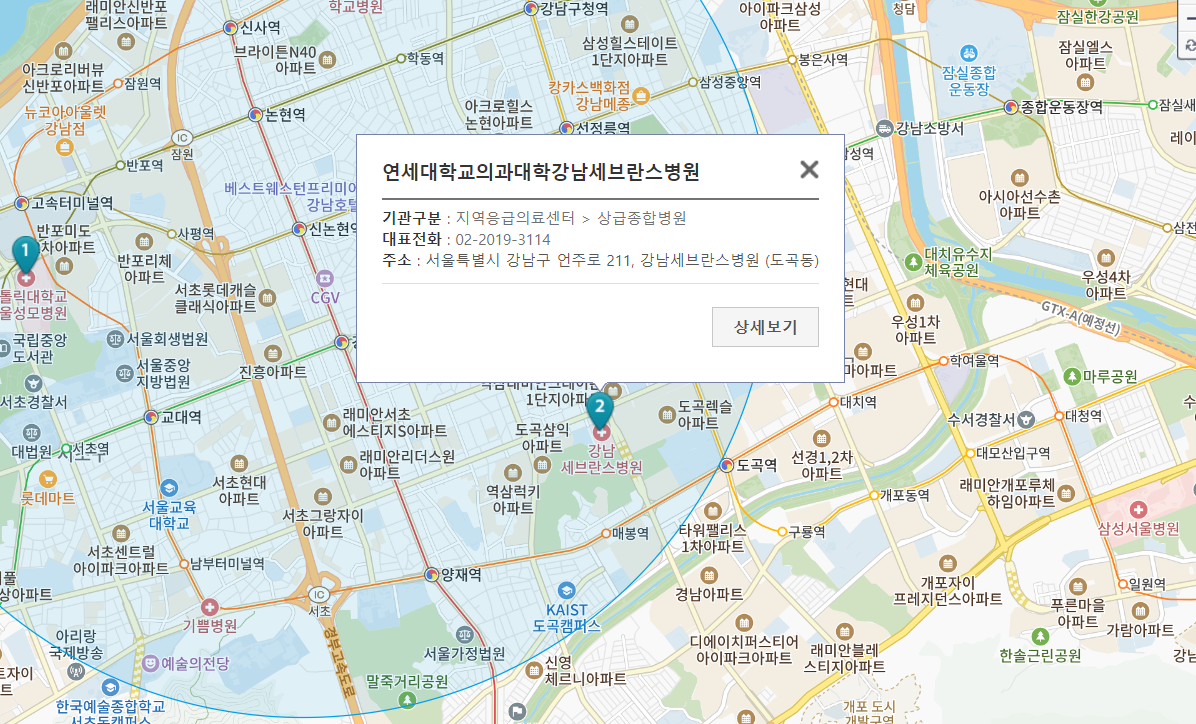The height and width of the screenshot is (724, 1196).
Task: Click the 서울교육대학교 school icon
Action: [169, 488]
